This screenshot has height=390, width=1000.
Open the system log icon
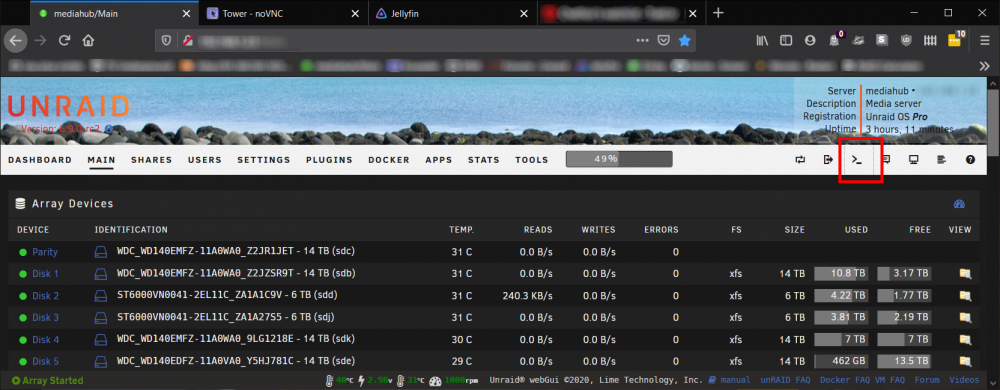[x=941, y=160]
